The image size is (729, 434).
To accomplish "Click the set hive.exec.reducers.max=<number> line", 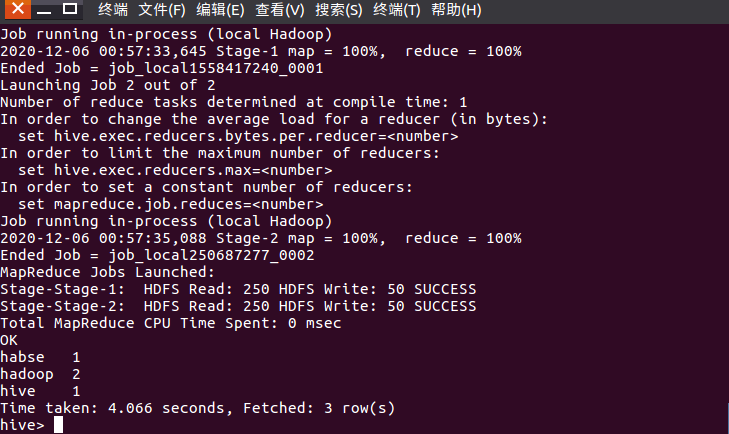I will point(175,170).
